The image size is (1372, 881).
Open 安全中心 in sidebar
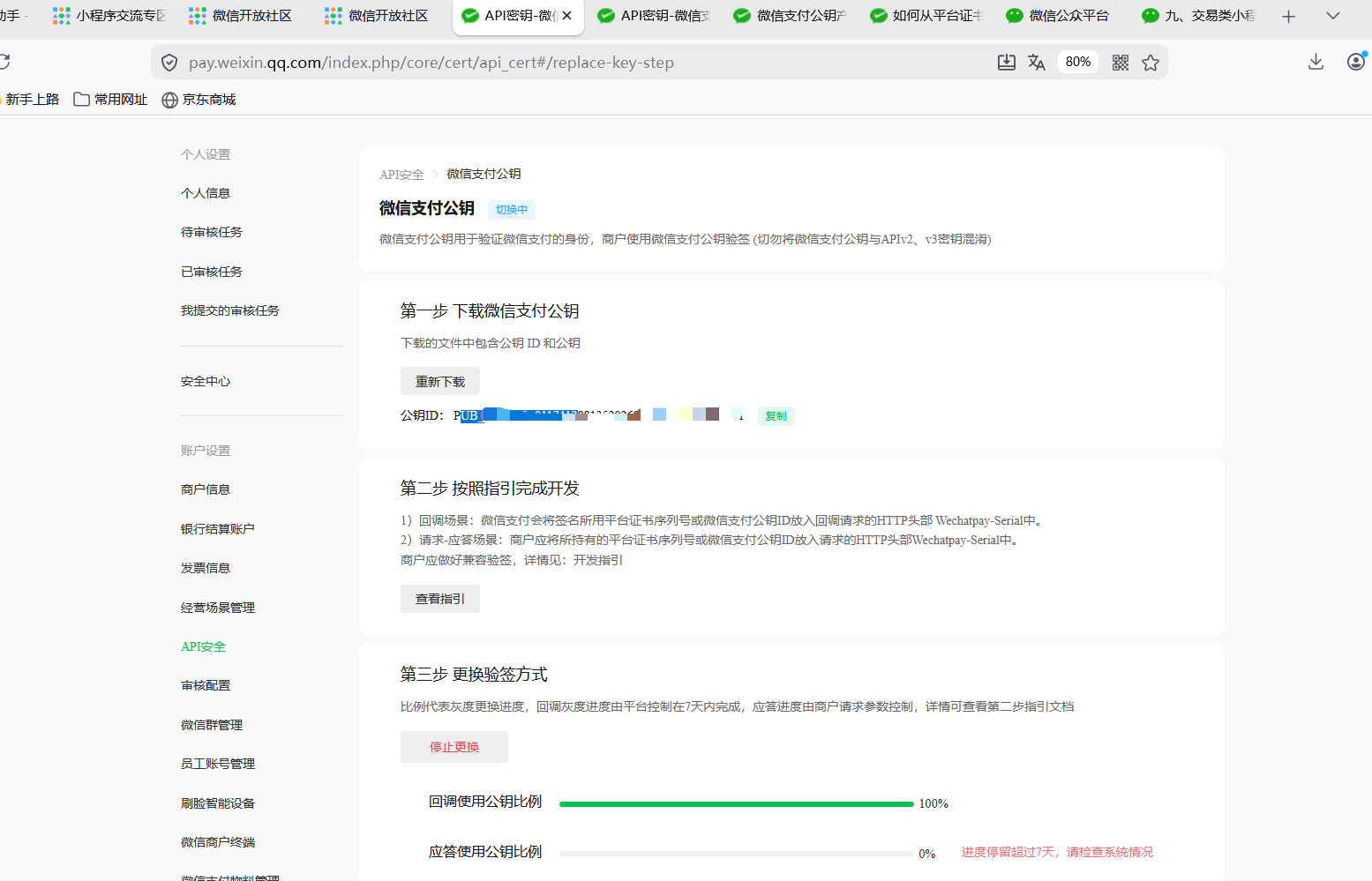tap(206, 381)
